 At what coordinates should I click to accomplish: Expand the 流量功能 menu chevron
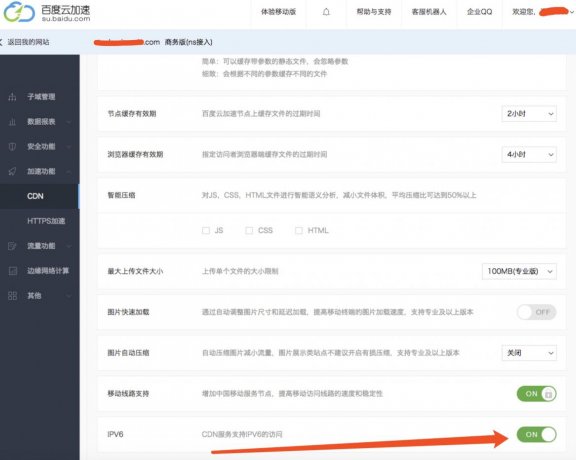(69, 246)
